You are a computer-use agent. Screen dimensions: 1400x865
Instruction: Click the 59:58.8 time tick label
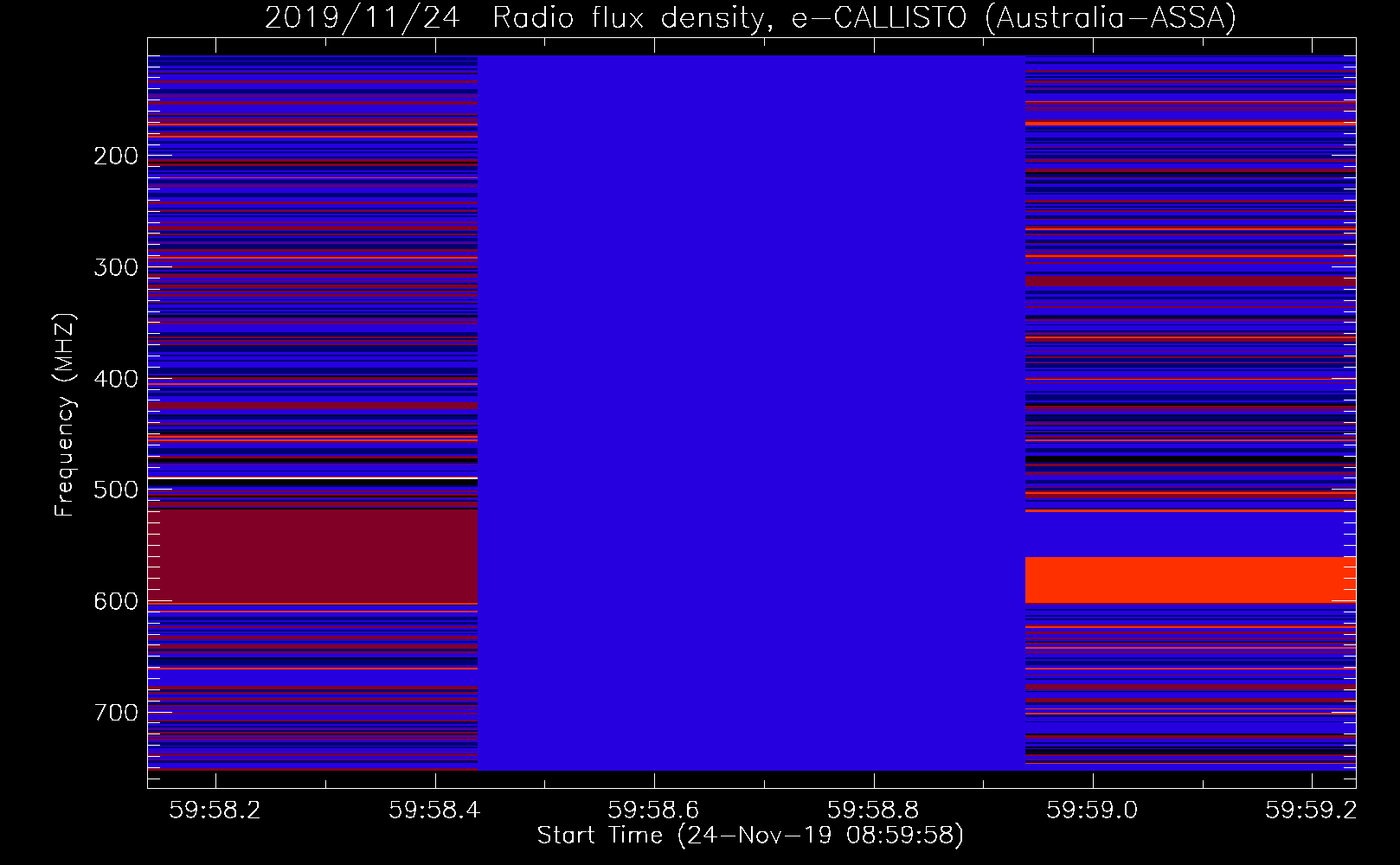pos(873,810)
